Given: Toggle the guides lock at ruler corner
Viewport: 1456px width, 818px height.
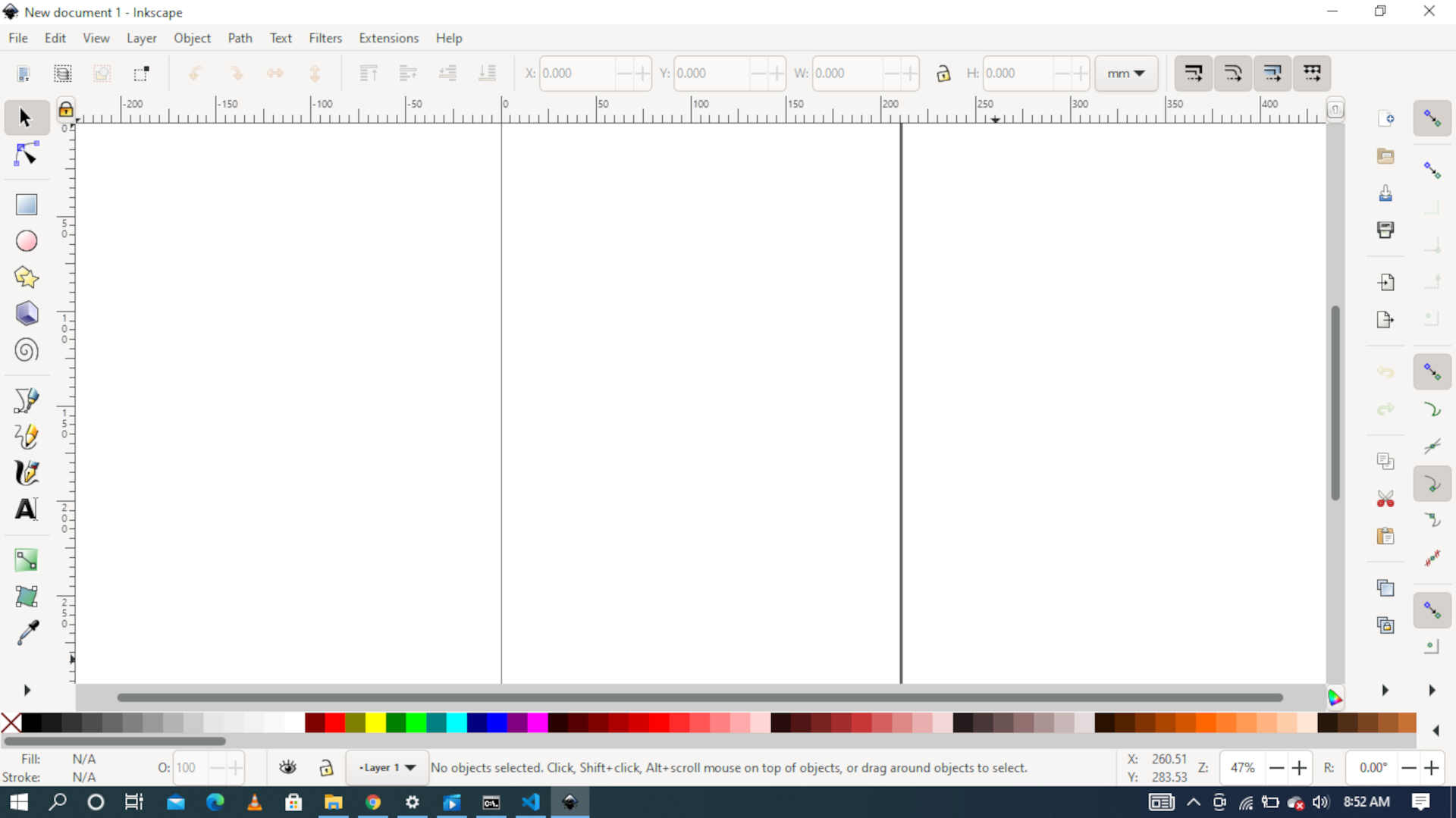Looking at the screenshot, I should [x=66, y=110].
